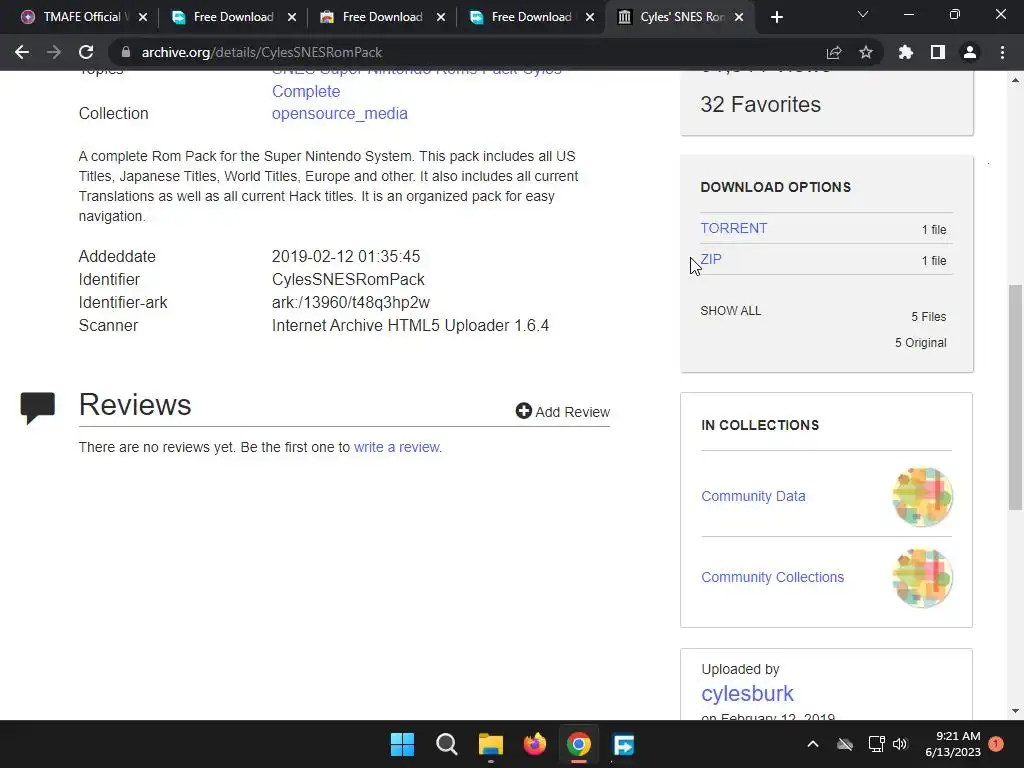
Task: Open the blue arrow app in taskbar
Action: pos(623,744)
